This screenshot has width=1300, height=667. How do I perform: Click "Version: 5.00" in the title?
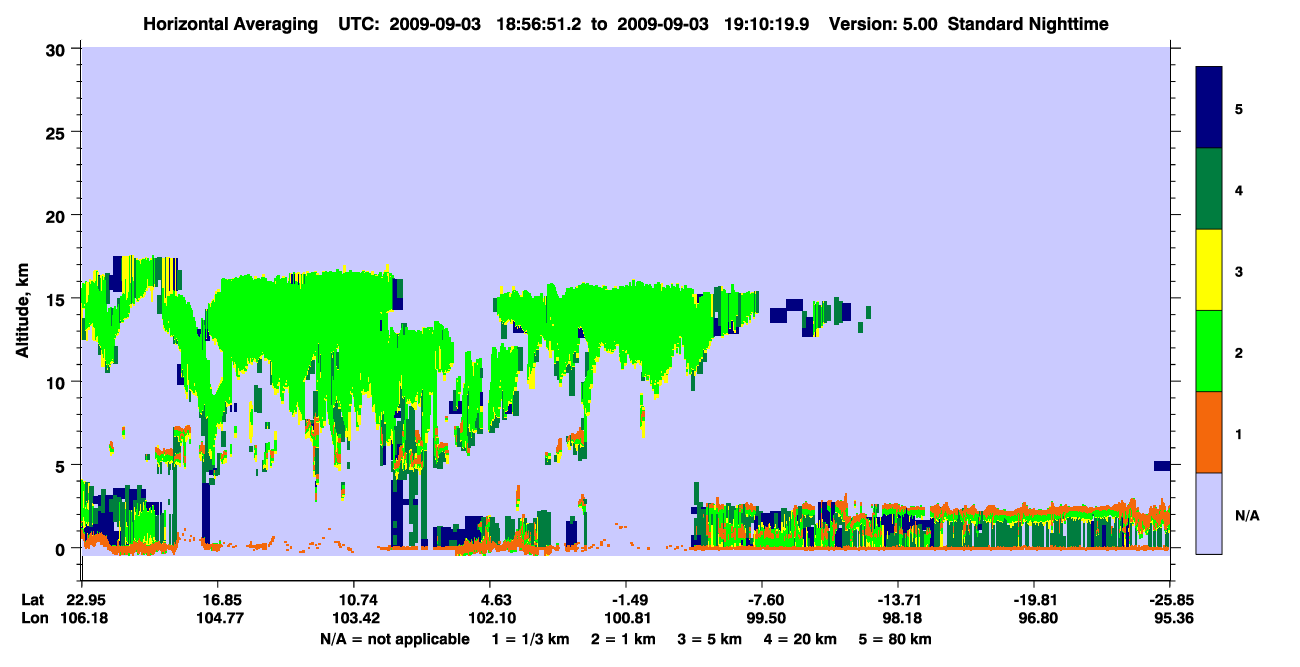click(883, 23)
